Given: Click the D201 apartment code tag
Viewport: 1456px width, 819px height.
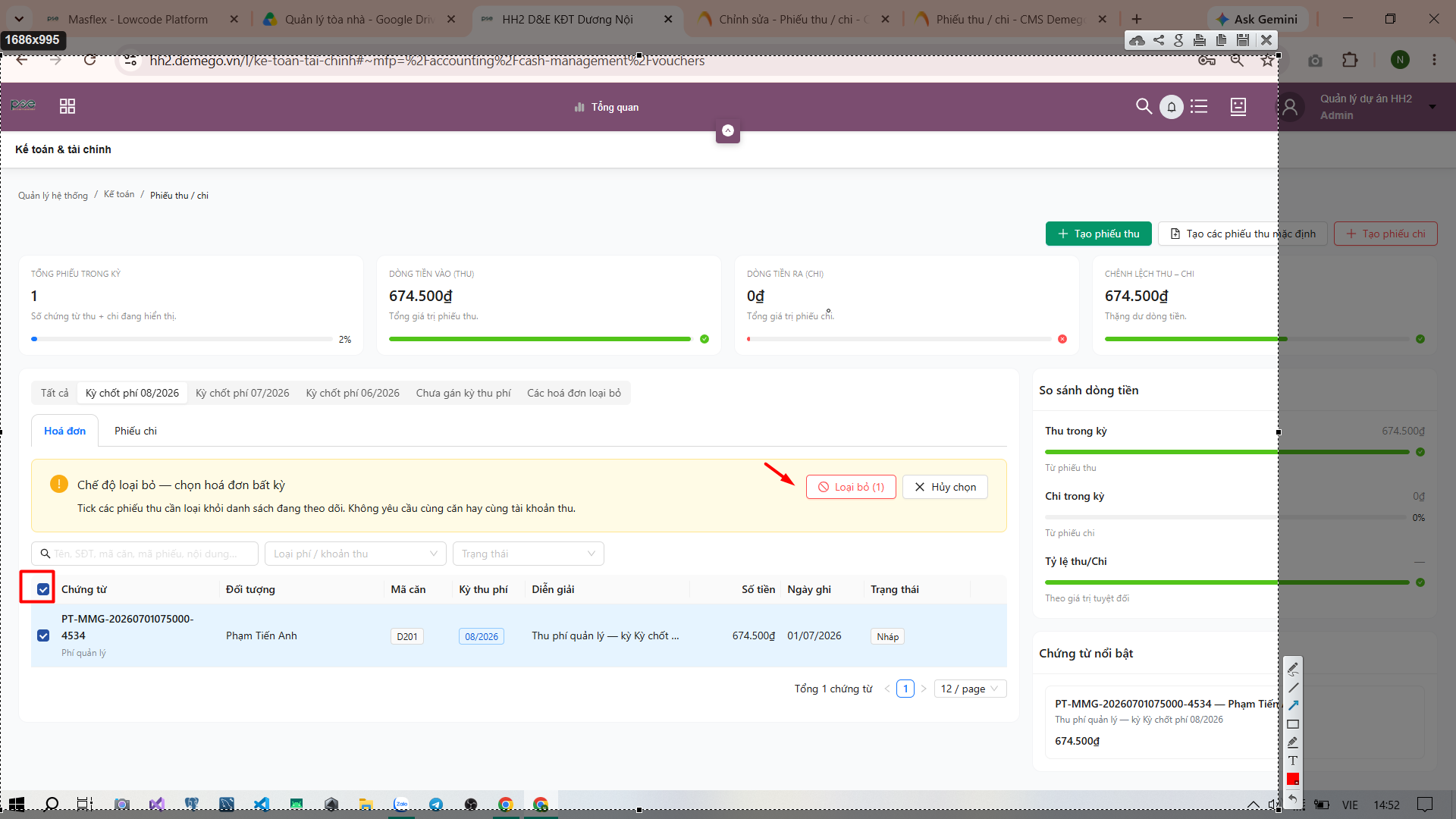Looking at the screenshot, I should click(407, 636).
